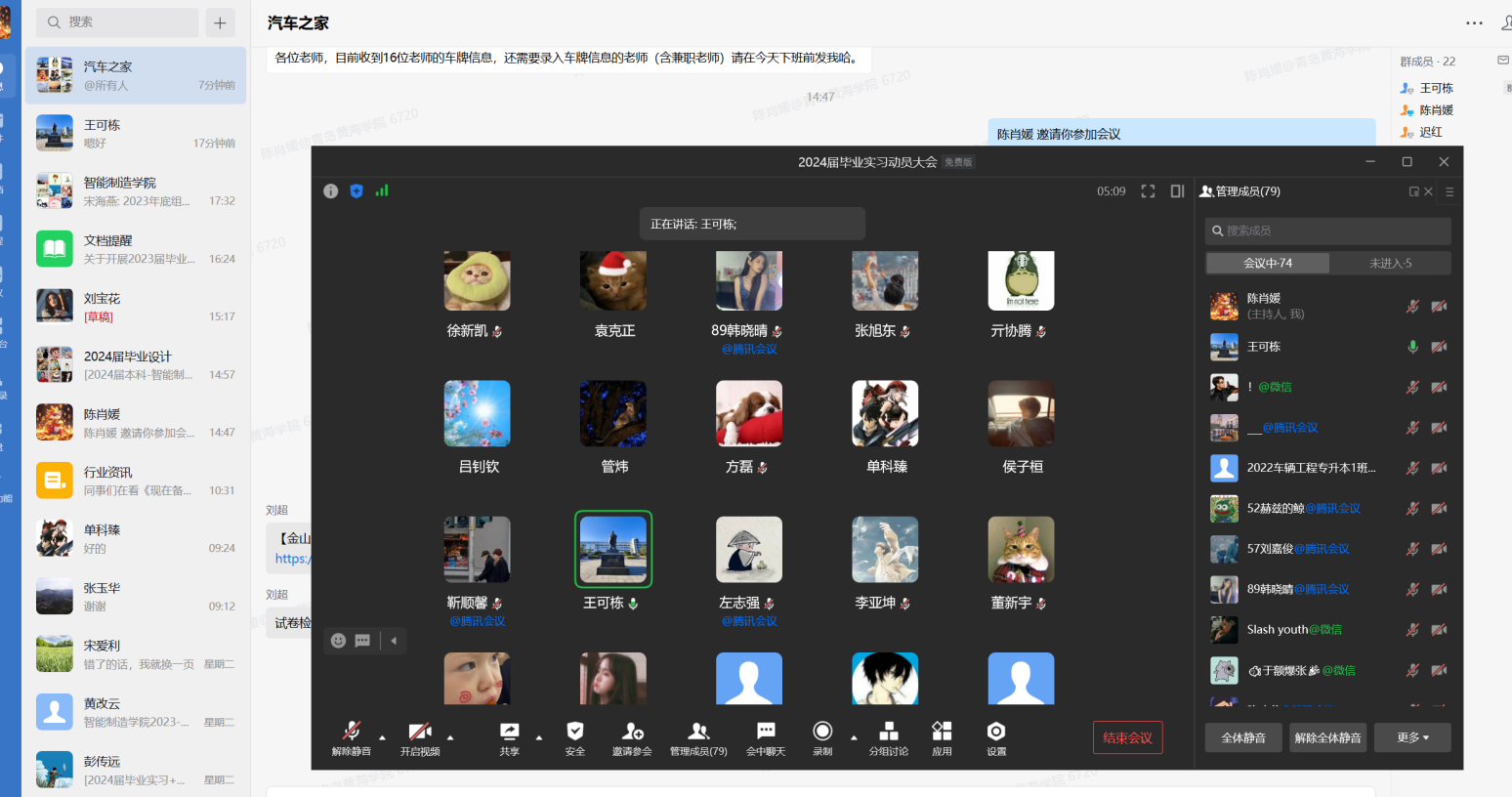This screenshot has height=797, width=1512.
Task: Open the in-meeting chat icon
Action: pos(766,731)
